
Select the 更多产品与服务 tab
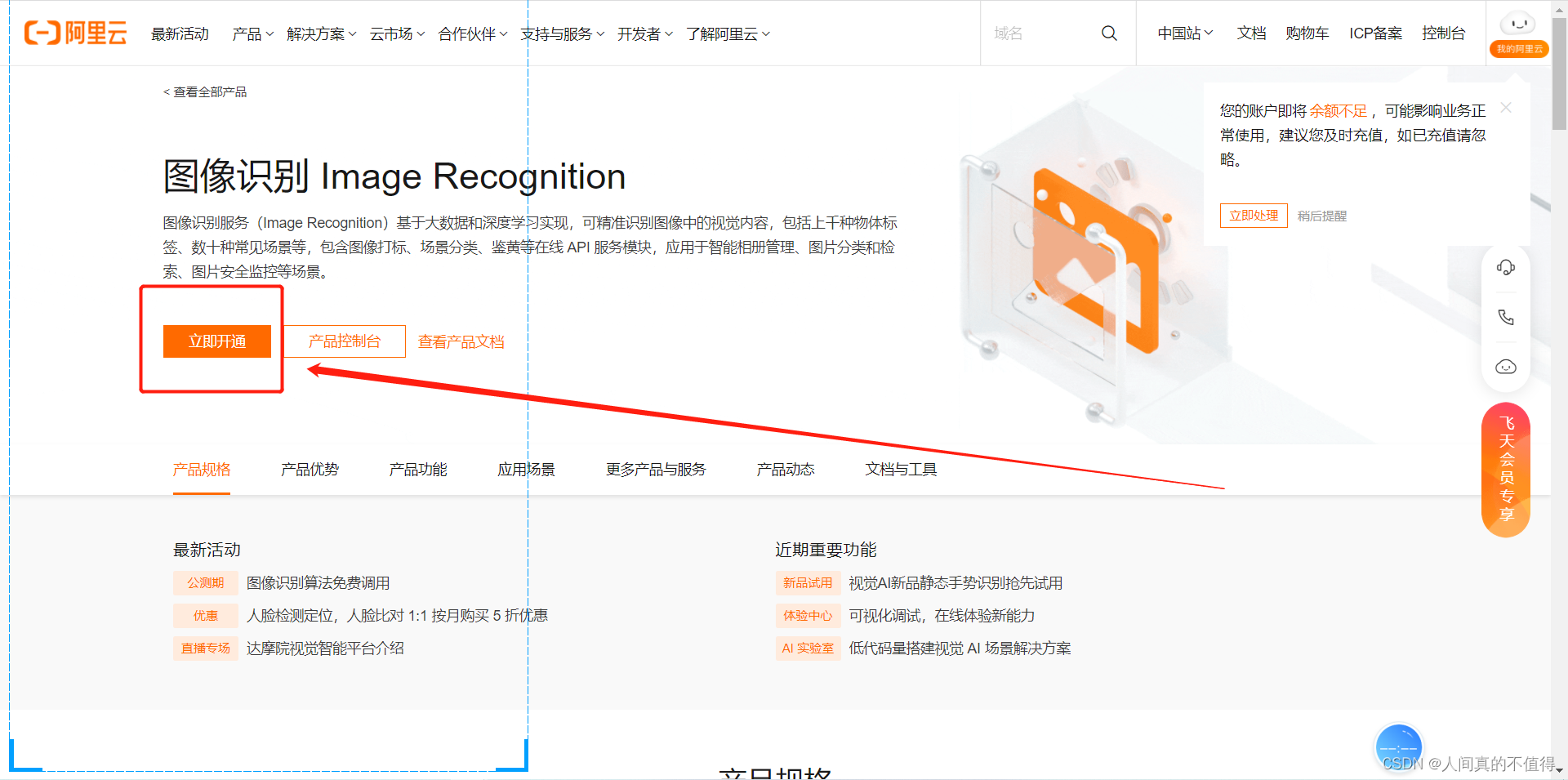point(656,470)
